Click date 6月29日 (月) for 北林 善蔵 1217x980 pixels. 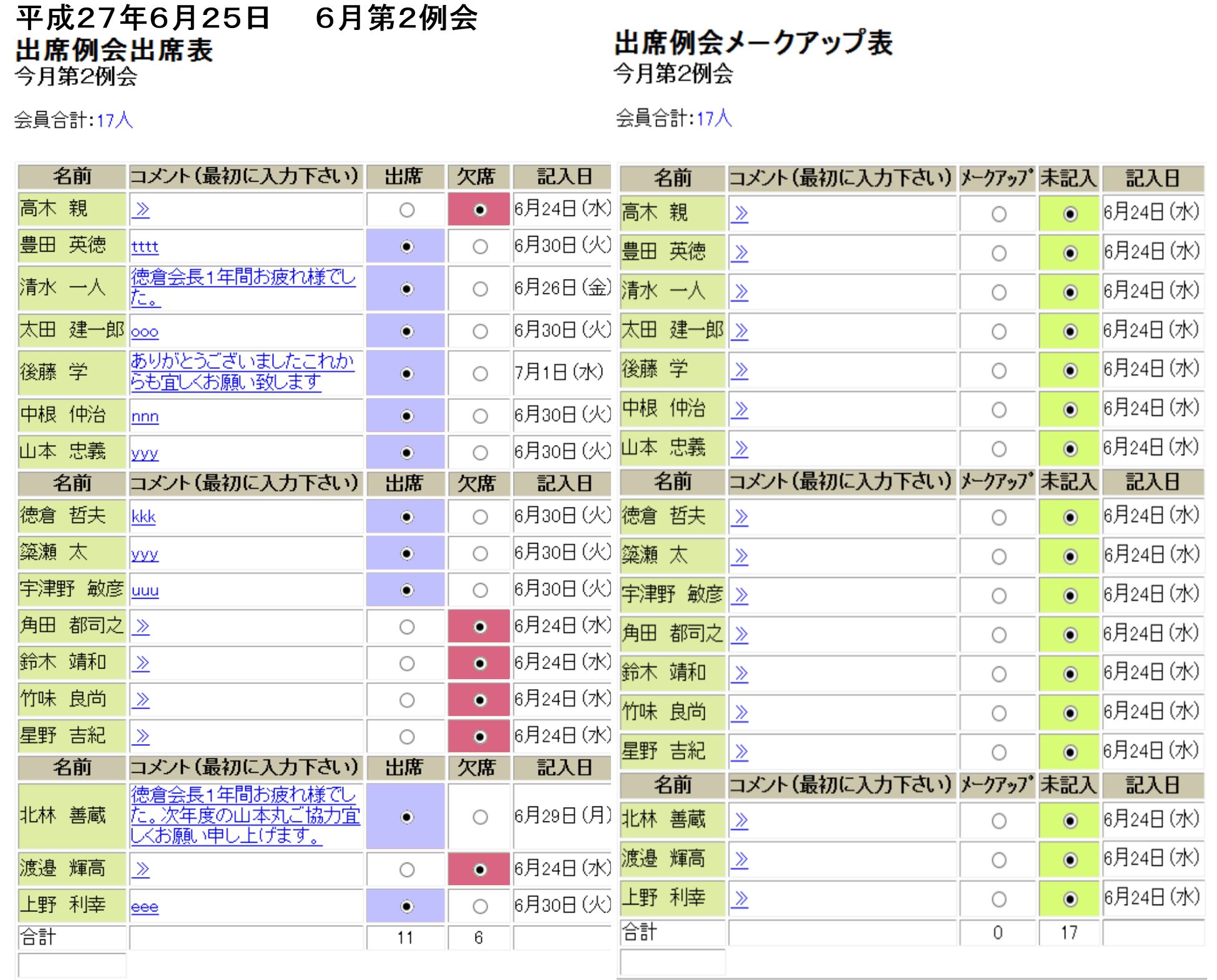pyautogui.click(x=562, y=815)
